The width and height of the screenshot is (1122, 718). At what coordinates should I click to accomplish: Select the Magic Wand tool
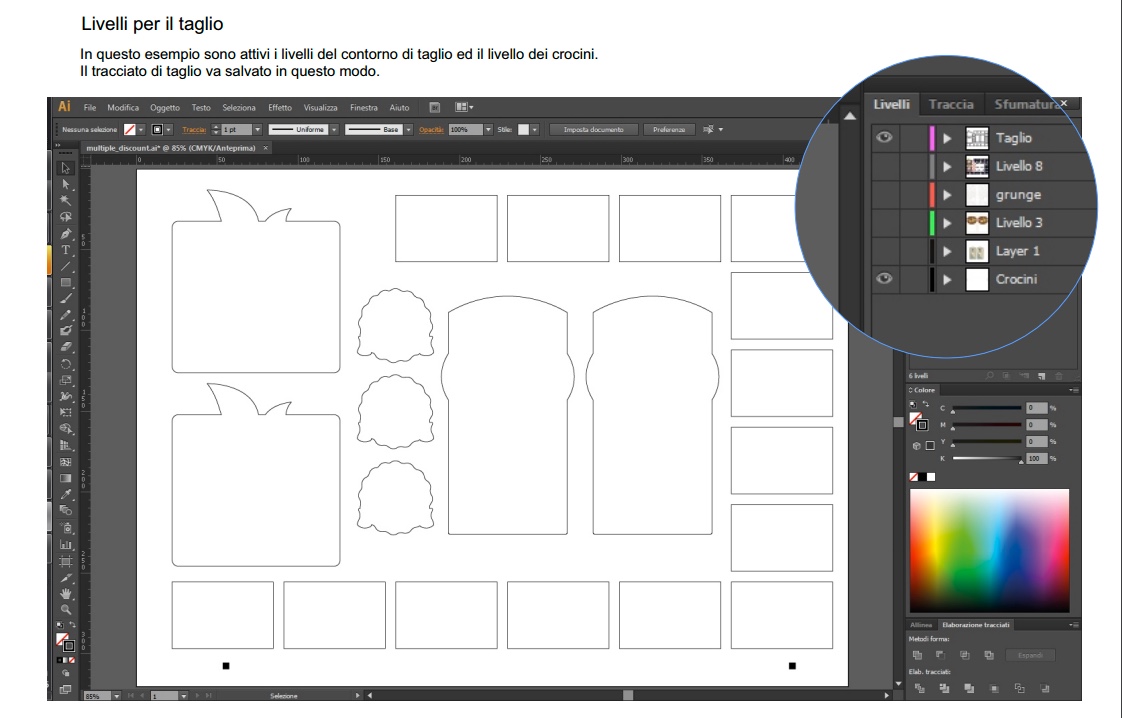(66, 200)
